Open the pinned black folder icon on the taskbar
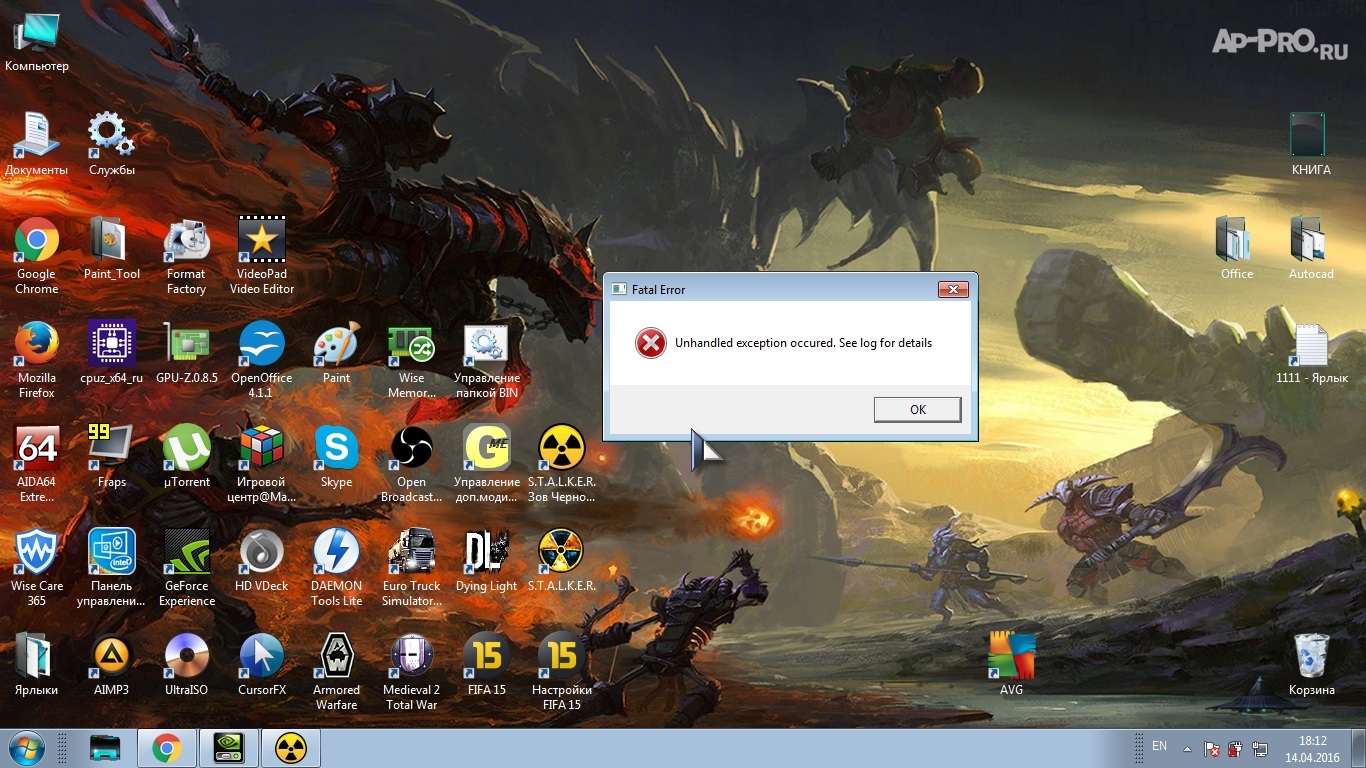The height and width of the screenshot is (768, 1366). 105,748
